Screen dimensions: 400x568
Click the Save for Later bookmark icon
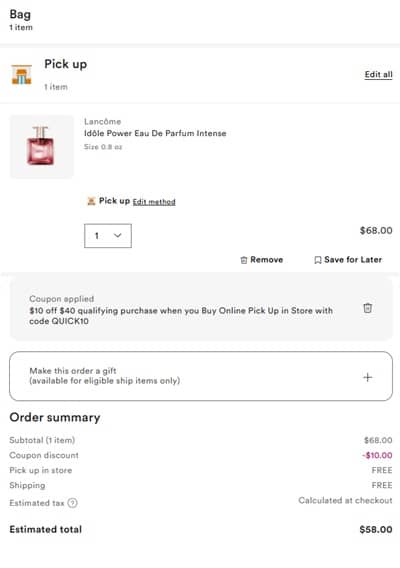318,260
